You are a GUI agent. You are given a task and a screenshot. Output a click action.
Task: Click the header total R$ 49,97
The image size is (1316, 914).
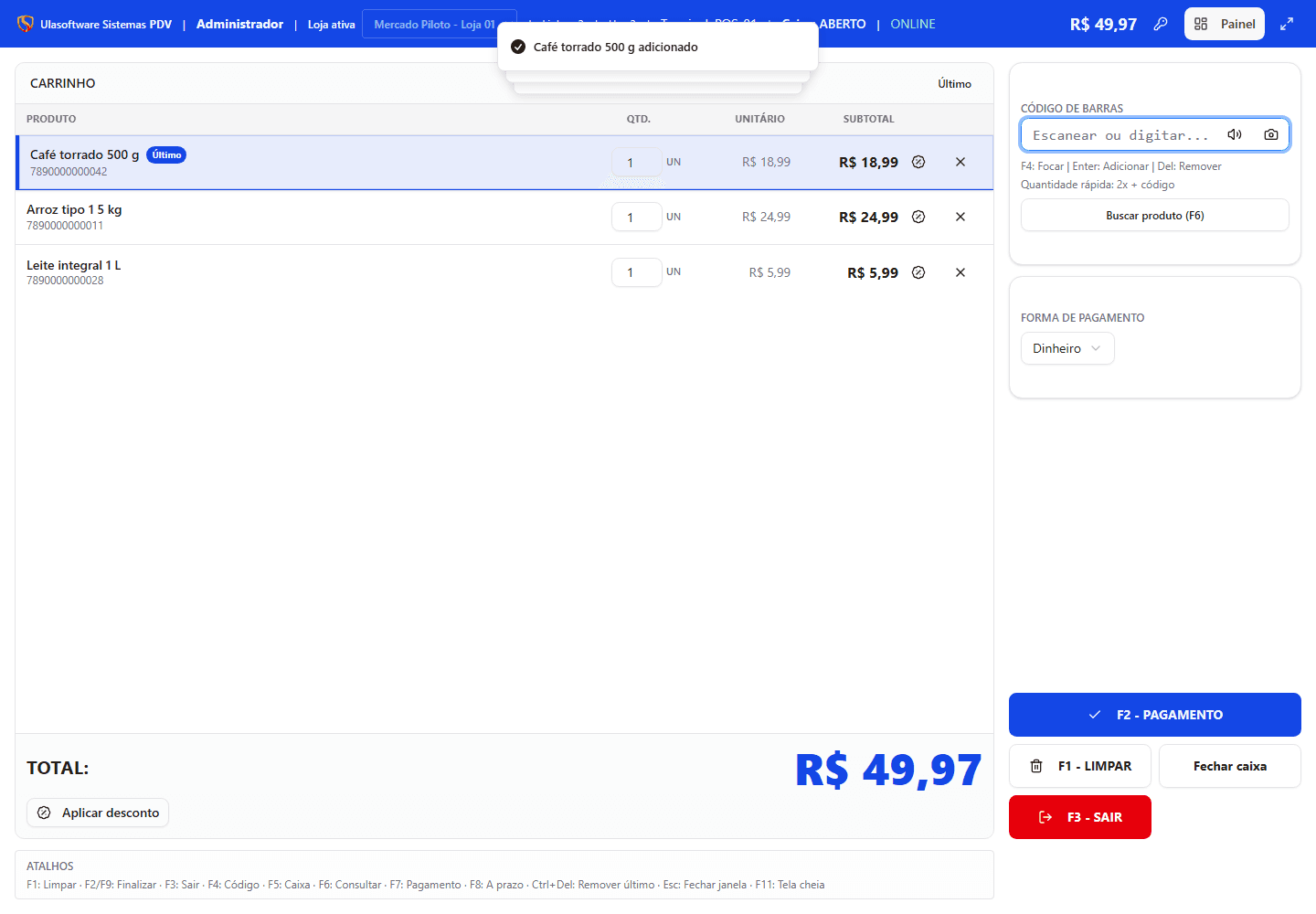point(1103,24)
